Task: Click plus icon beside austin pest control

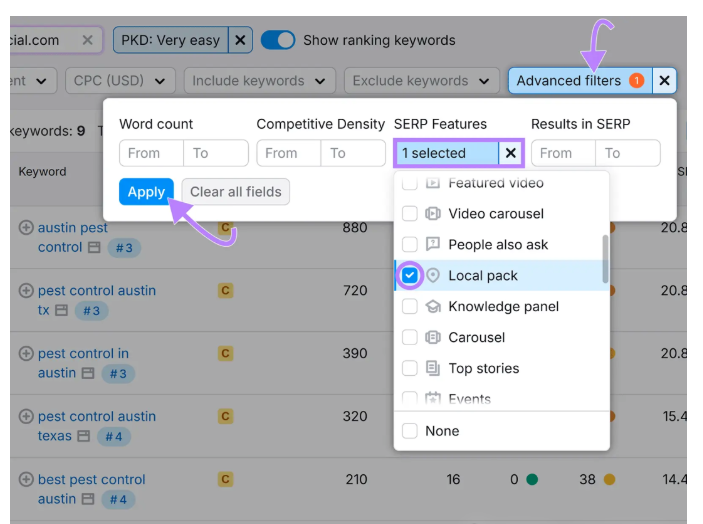Action: coord(26,228)
